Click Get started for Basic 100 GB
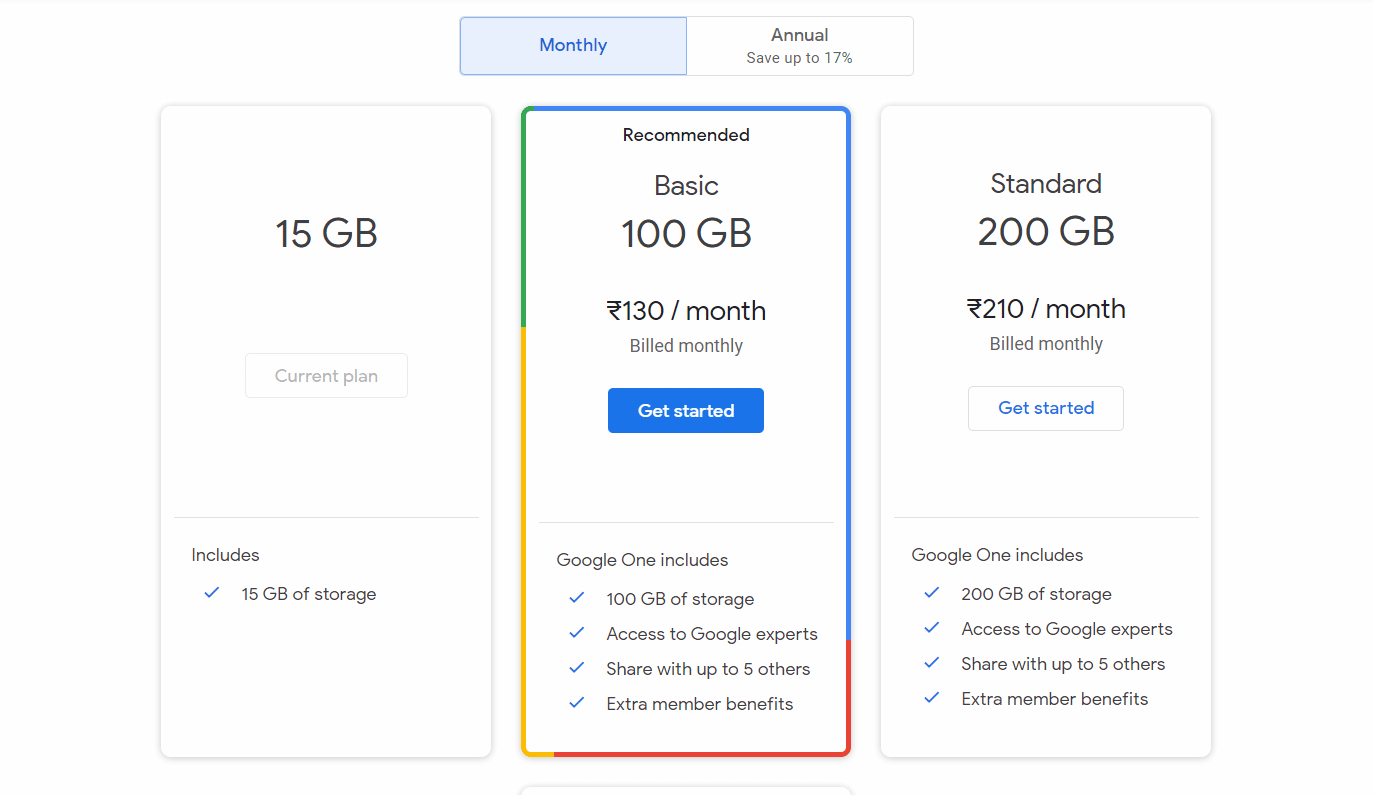This screenshot has width=1373, height=795. pyautogui.click(x=686, y=411)
